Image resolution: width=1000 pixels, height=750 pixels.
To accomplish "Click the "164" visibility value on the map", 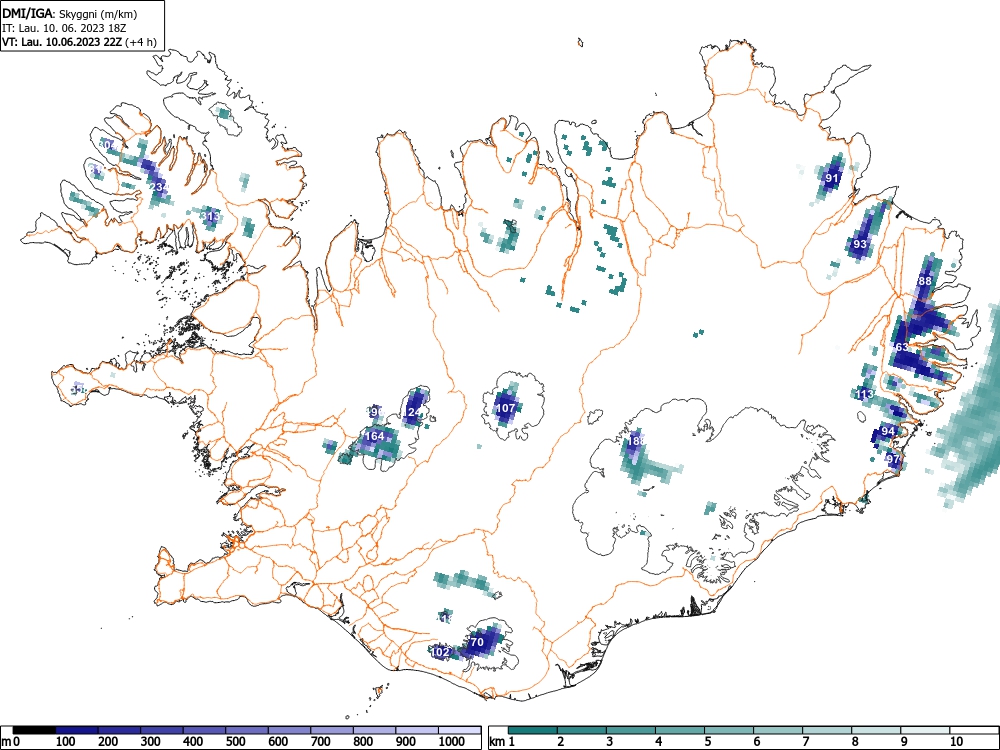I will pos(374,436).
